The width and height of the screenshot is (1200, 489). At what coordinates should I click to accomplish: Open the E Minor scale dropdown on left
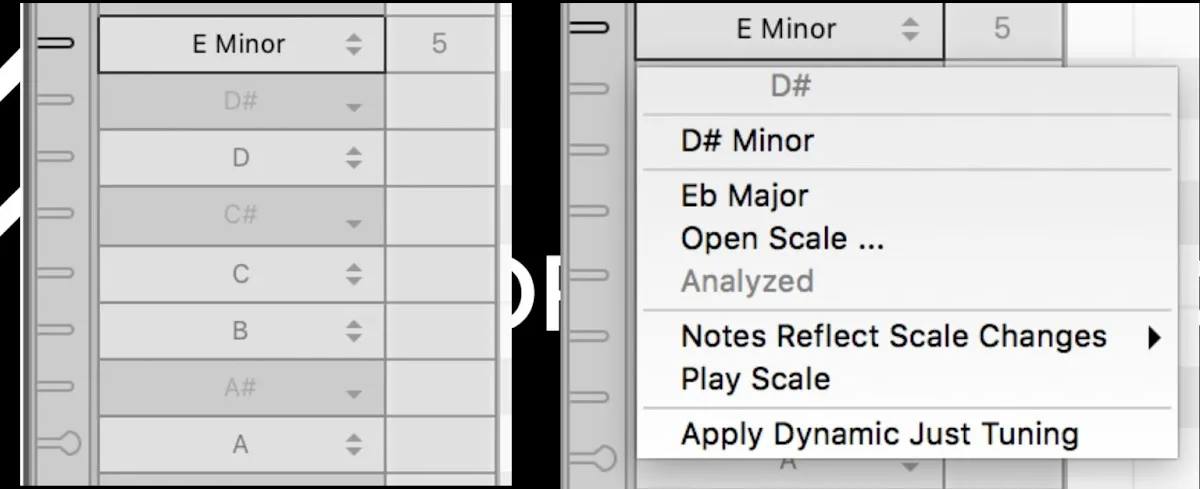(x=241, y=44)
